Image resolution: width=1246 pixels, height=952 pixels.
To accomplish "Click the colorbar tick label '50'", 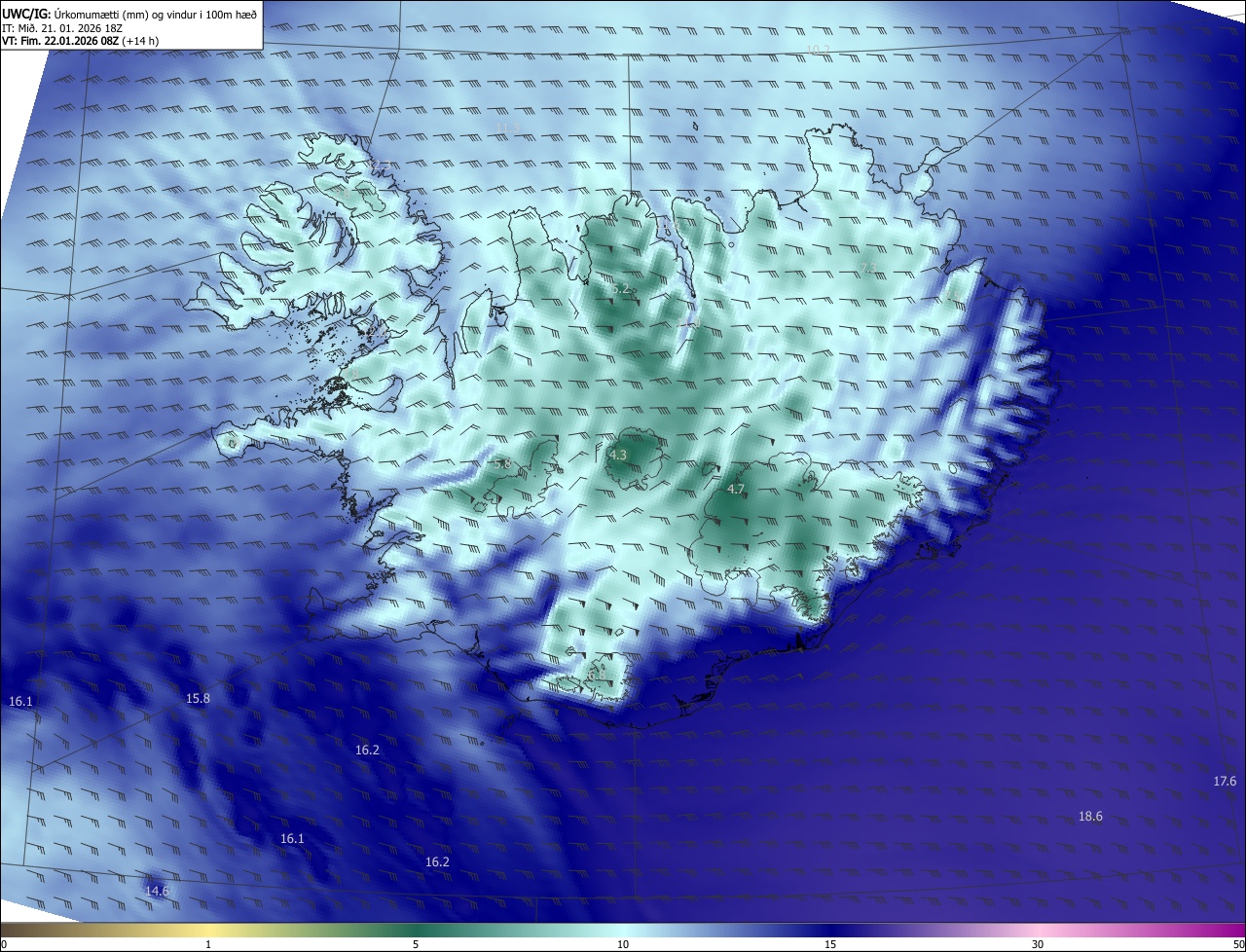I will point(1237,944).
